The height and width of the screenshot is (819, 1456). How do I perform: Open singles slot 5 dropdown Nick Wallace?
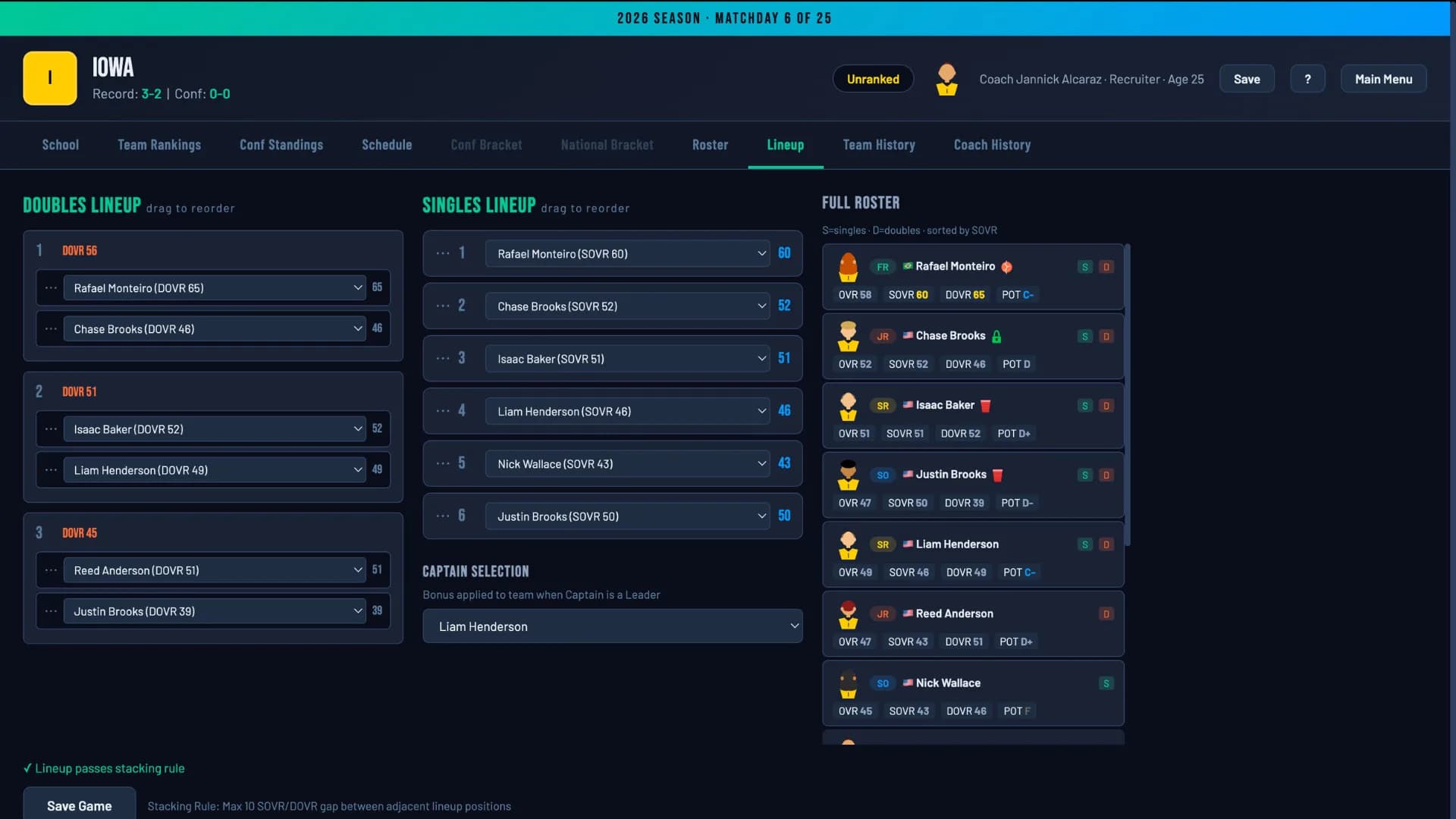628,463
